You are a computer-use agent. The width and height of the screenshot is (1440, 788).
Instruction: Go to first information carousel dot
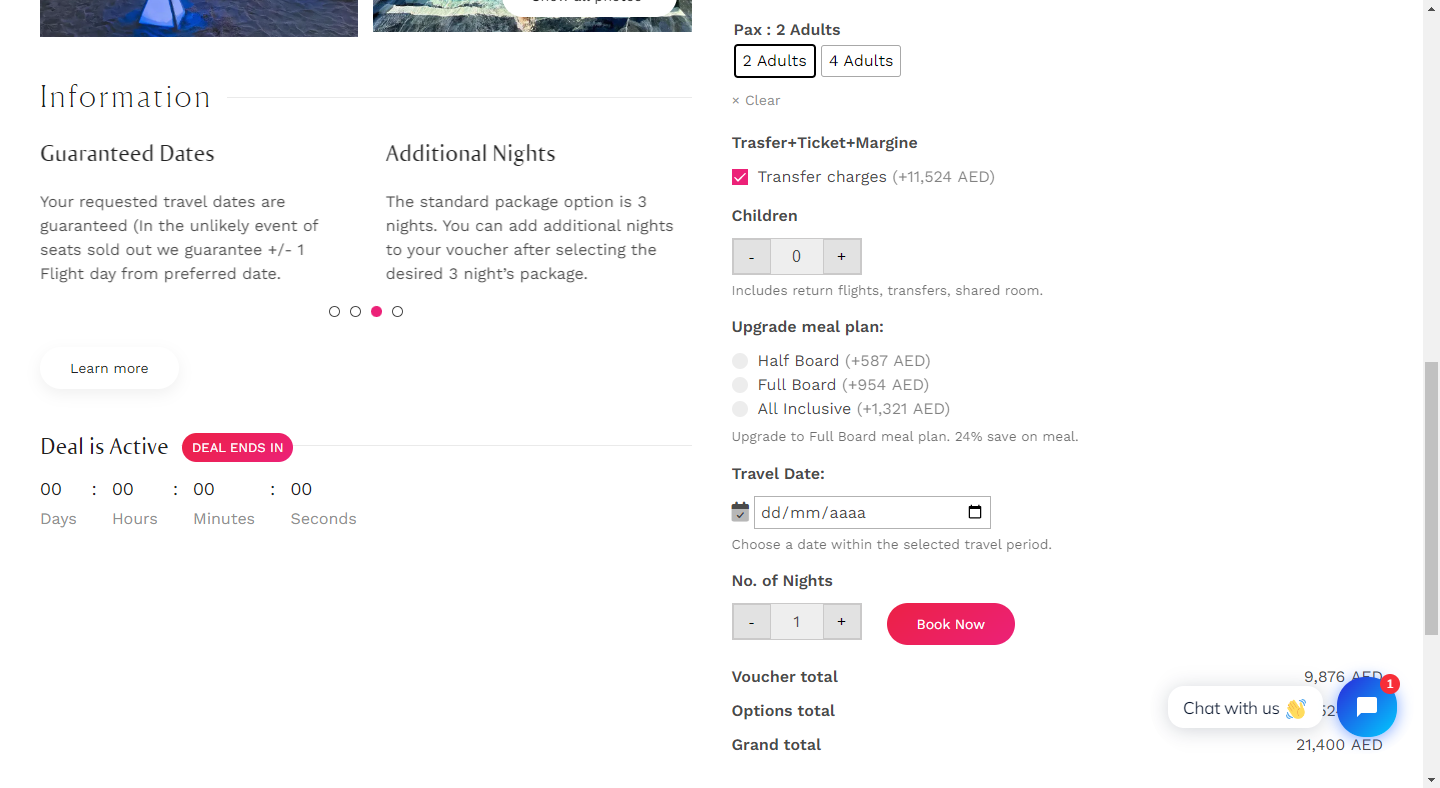pyautogui.click(x=334, y=311)
